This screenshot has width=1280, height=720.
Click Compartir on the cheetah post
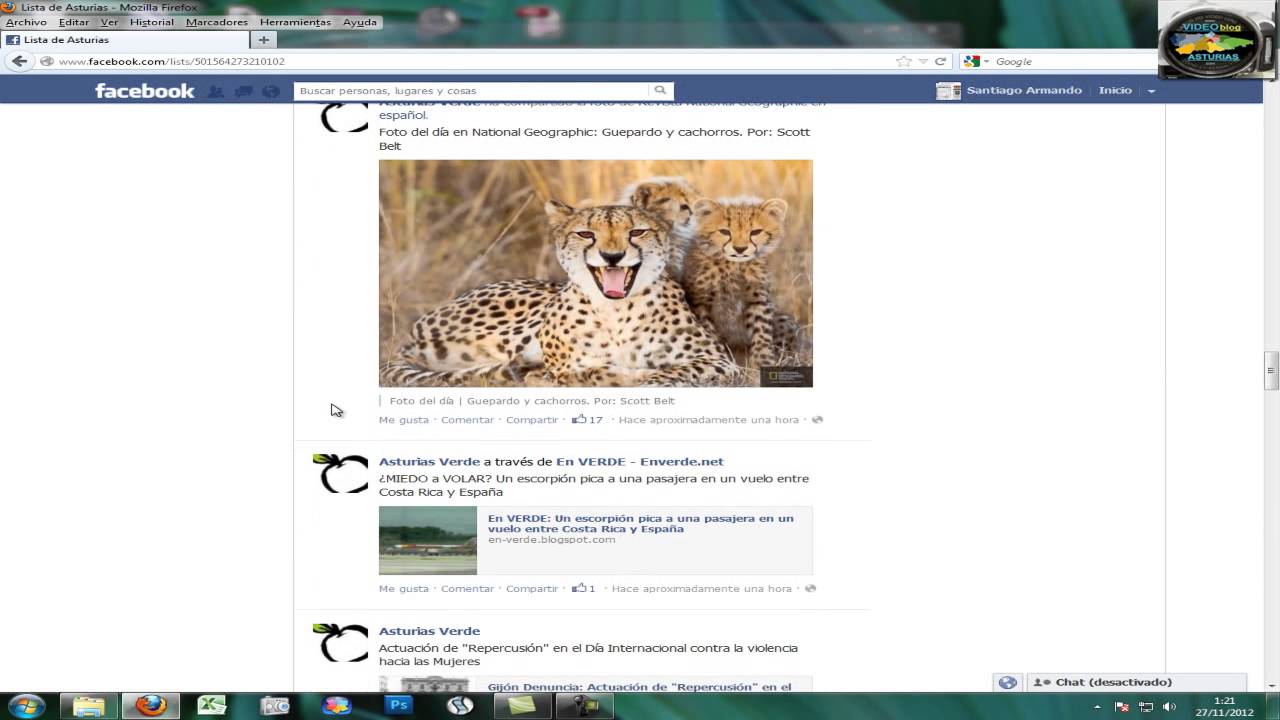point(532,420)
